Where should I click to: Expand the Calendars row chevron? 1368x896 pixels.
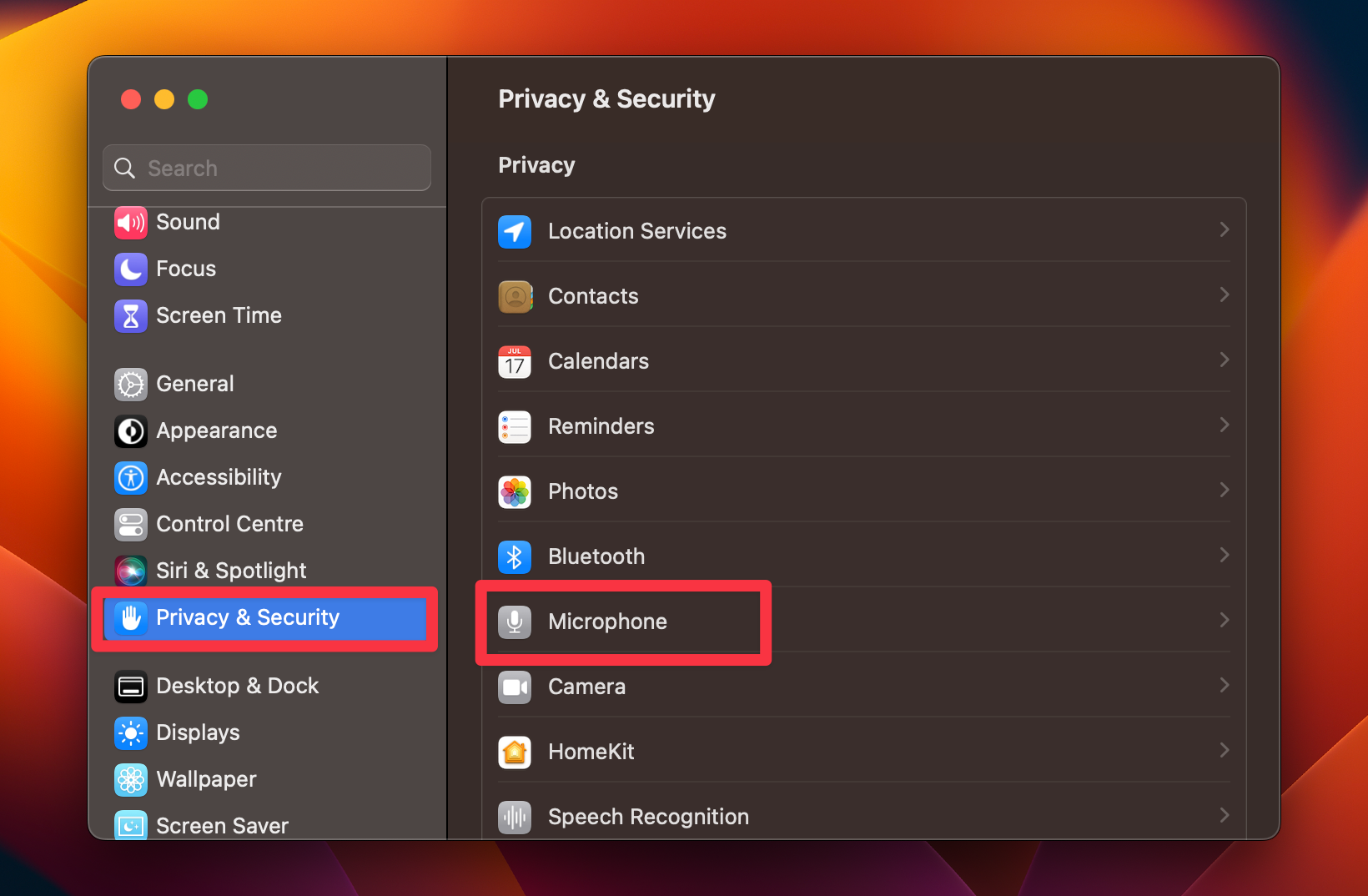[1224, 360]
